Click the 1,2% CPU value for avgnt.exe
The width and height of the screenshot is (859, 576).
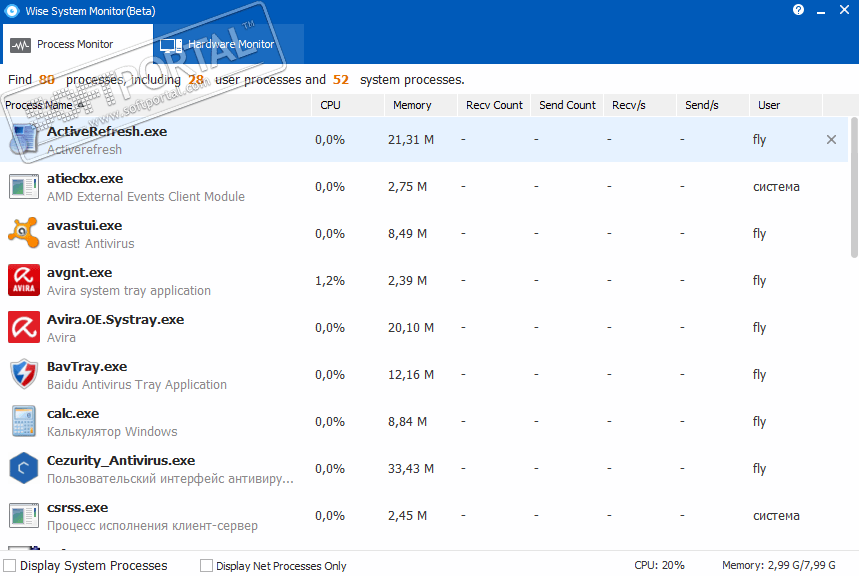[330, 281]
